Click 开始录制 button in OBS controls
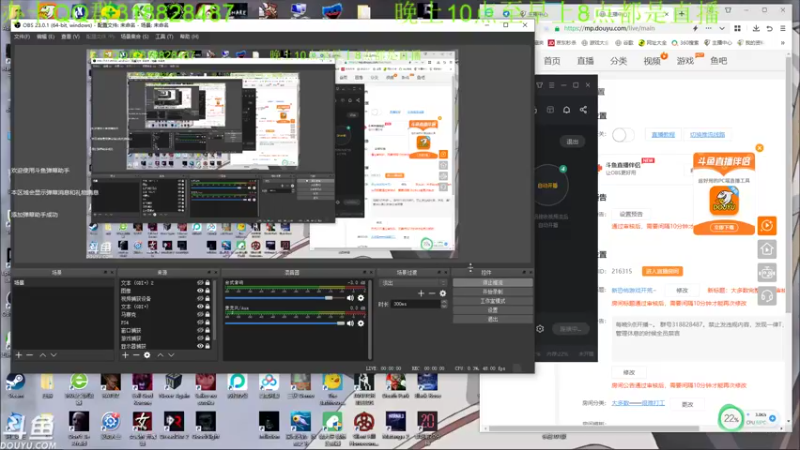800x450 pixels. click(492, 292)
